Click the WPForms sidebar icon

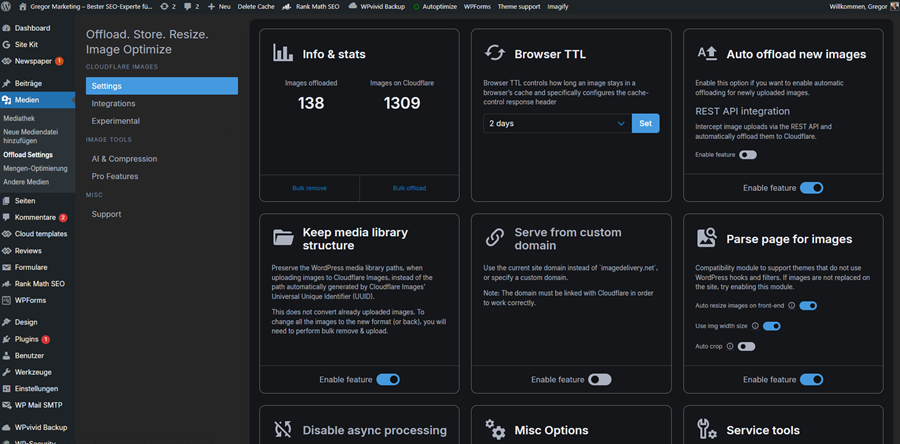pyautogui.click(x=6, y=300)
